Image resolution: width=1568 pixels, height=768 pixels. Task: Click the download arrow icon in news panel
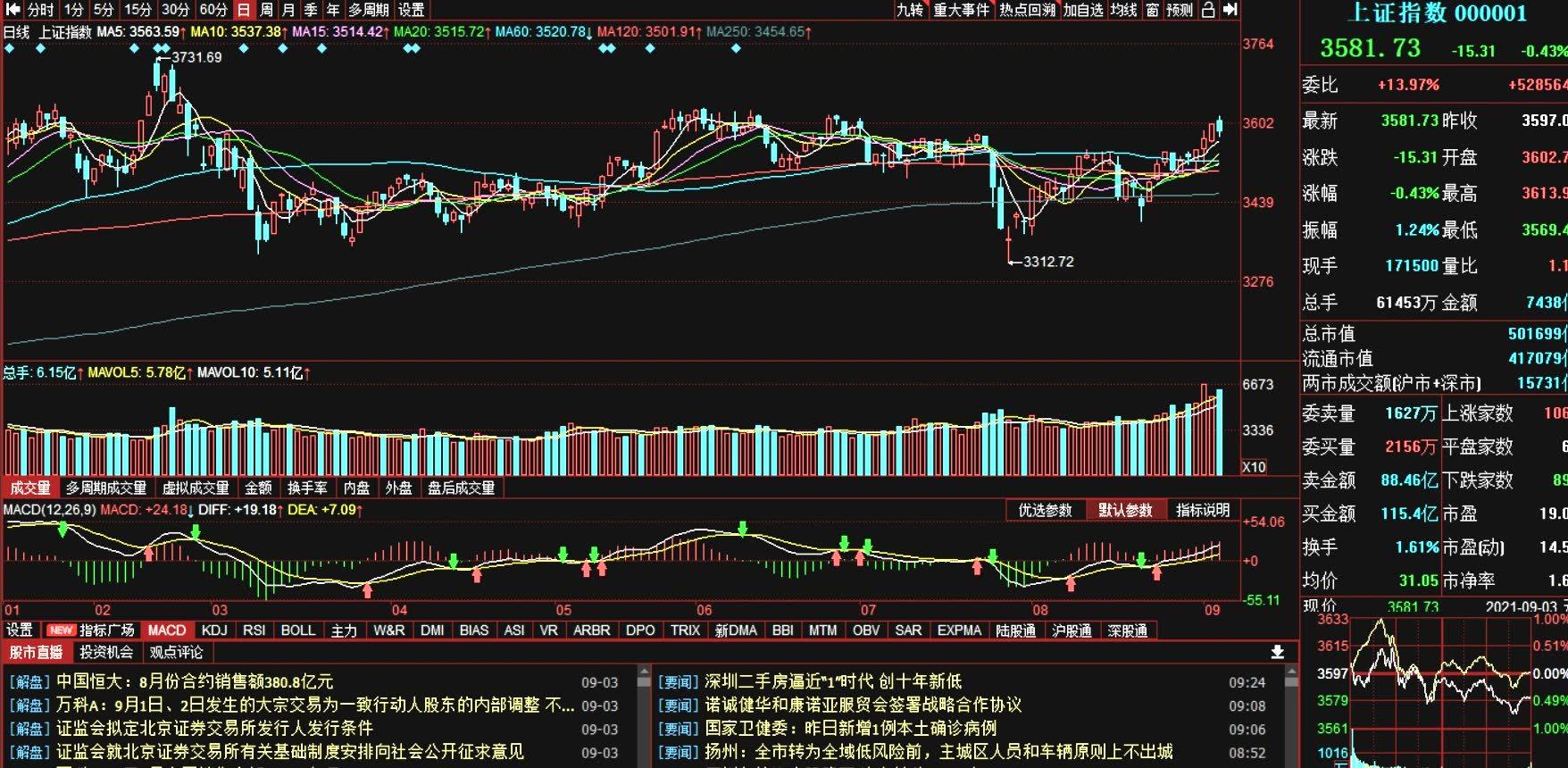point(1278,652)
